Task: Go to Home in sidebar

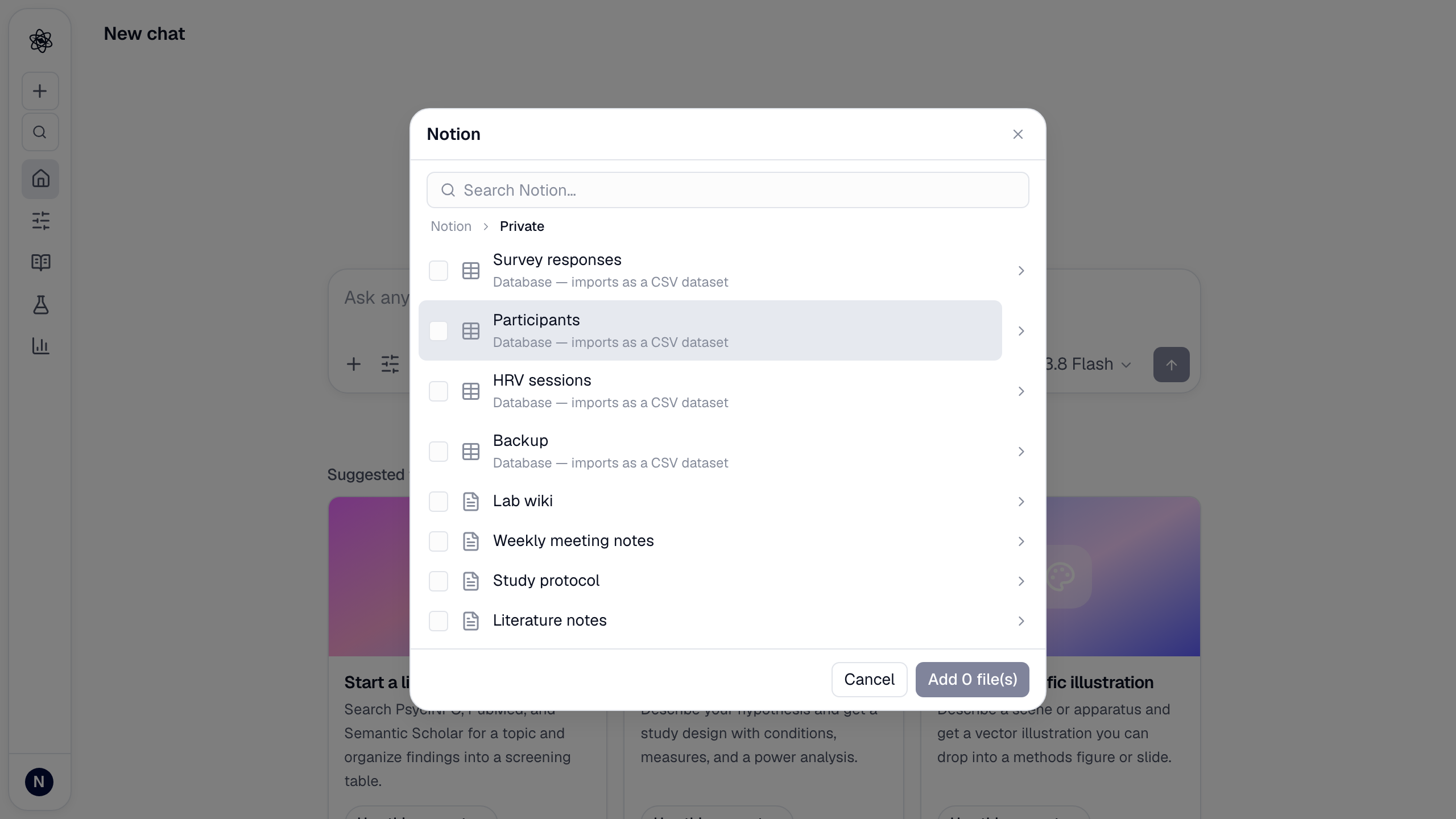Action: click(x=40, y=179)
